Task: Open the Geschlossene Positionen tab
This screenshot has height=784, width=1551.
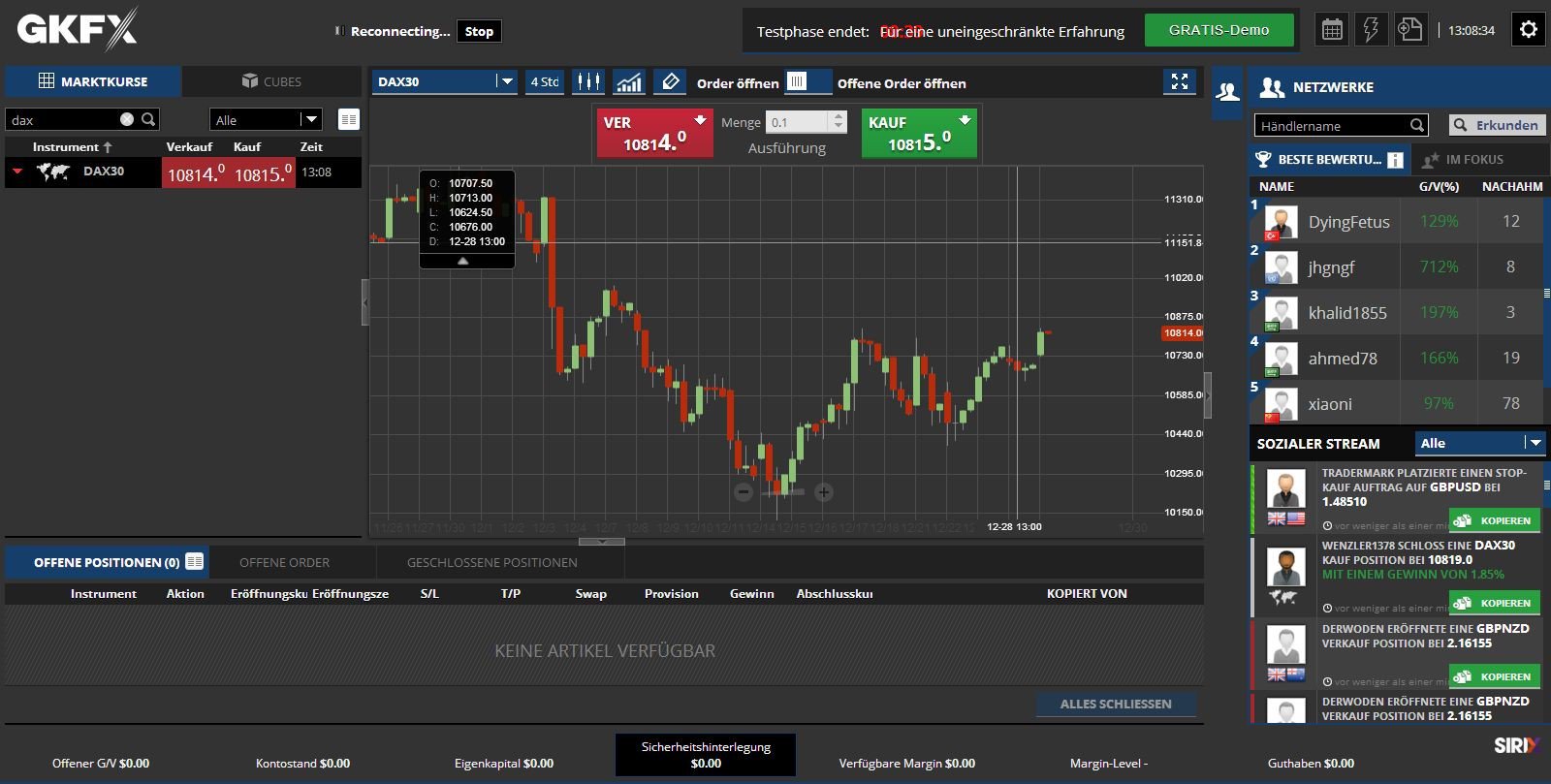Action: 491,562
